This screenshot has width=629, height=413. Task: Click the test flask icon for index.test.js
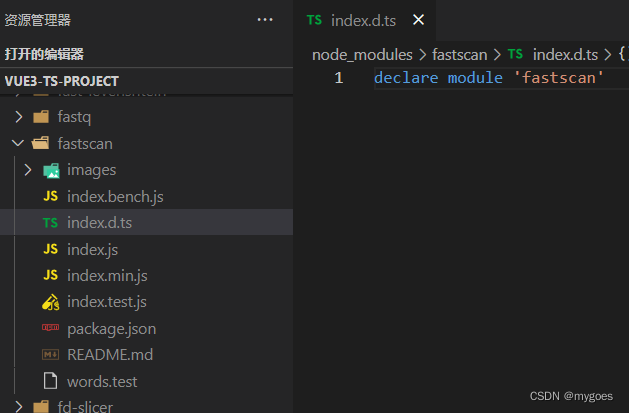50,302
